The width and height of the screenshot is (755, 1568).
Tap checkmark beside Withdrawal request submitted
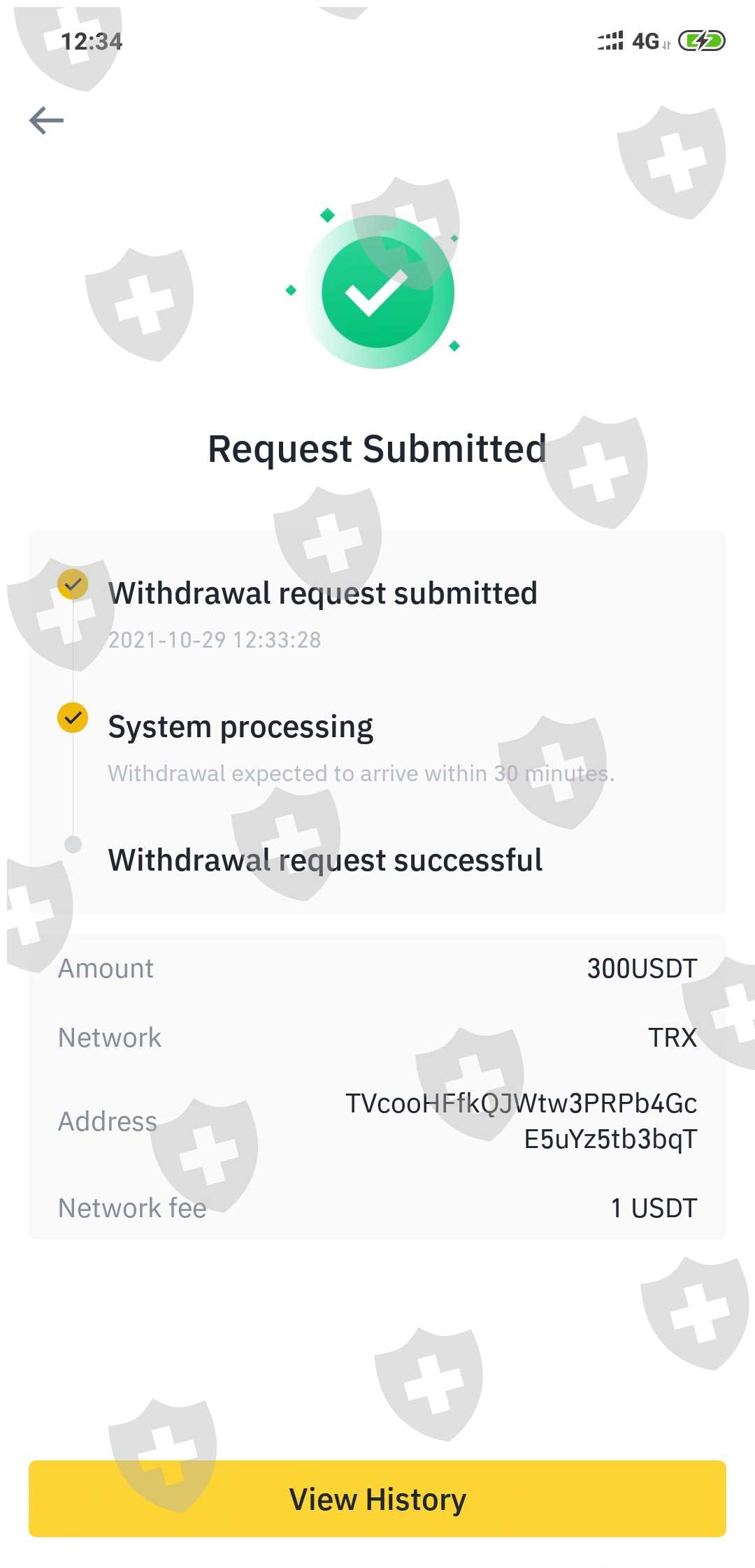[x=73, y=584]
